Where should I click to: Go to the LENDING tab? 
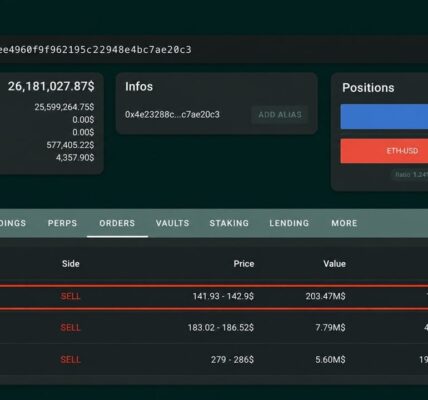pos(289,223)
